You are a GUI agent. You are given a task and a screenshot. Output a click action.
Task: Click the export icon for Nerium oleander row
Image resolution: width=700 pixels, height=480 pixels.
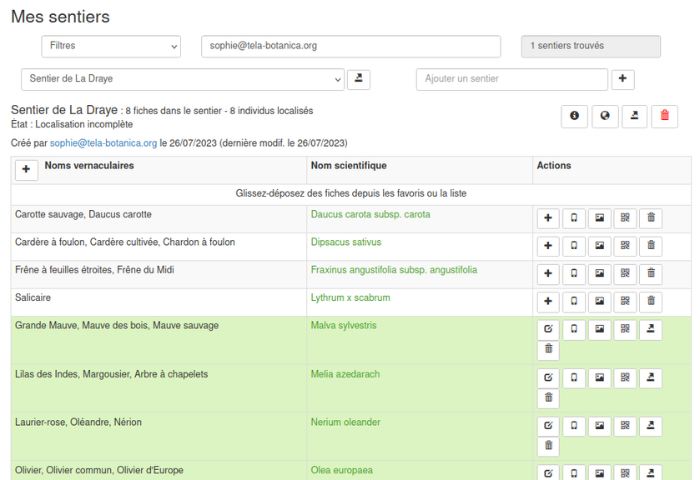(x=650, y=425)
